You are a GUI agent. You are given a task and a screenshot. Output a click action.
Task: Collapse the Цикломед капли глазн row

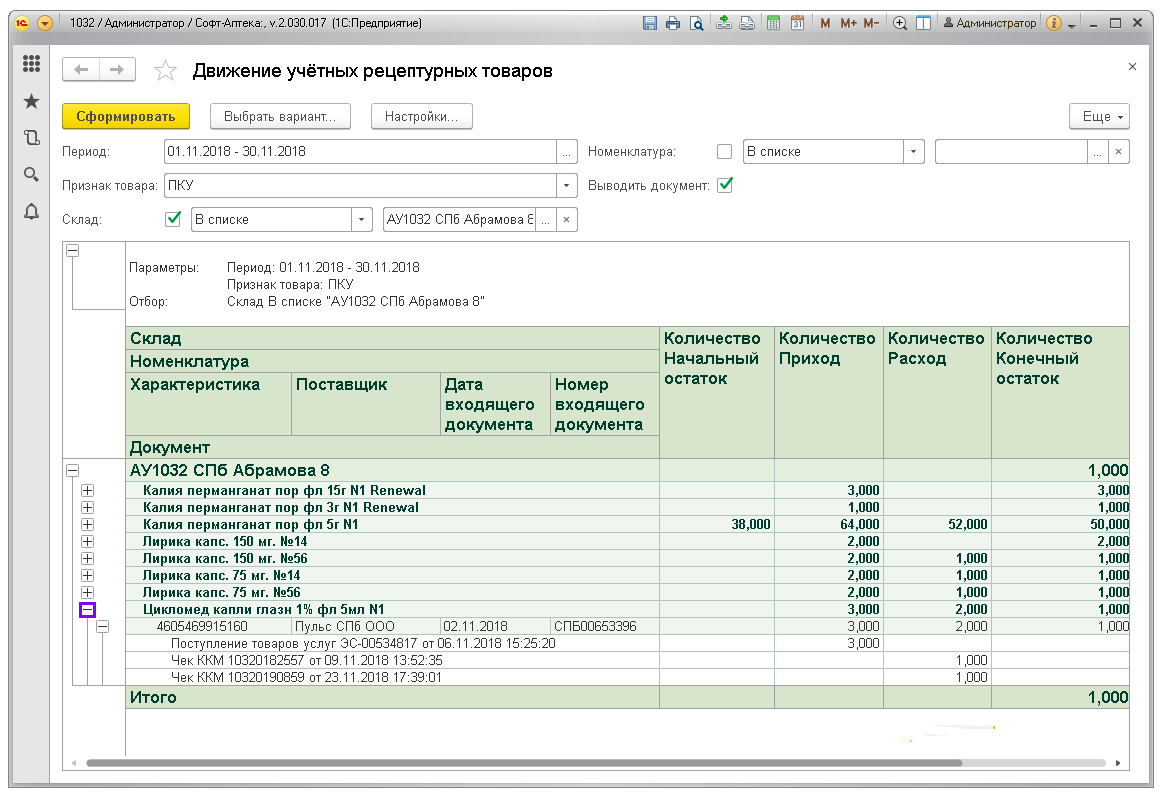[87, 609]
